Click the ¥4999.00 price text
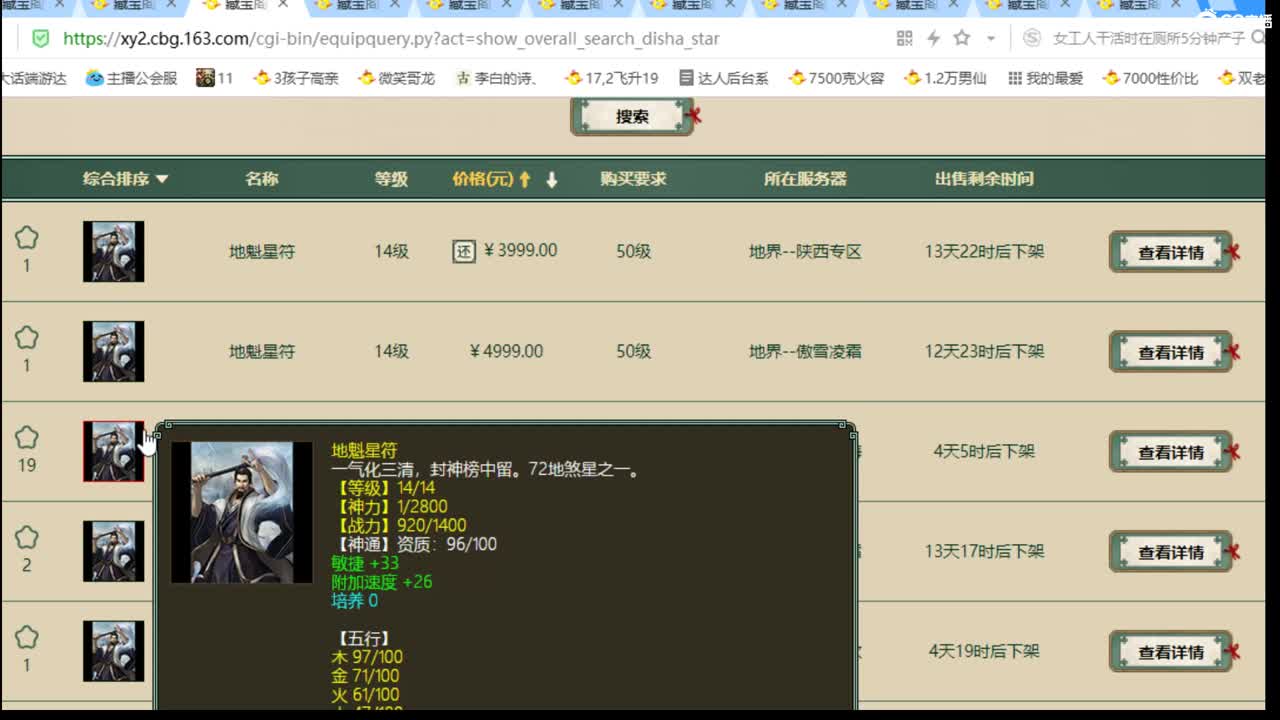The width and height of the screenshot is (1280, 720). pos(506,351)
